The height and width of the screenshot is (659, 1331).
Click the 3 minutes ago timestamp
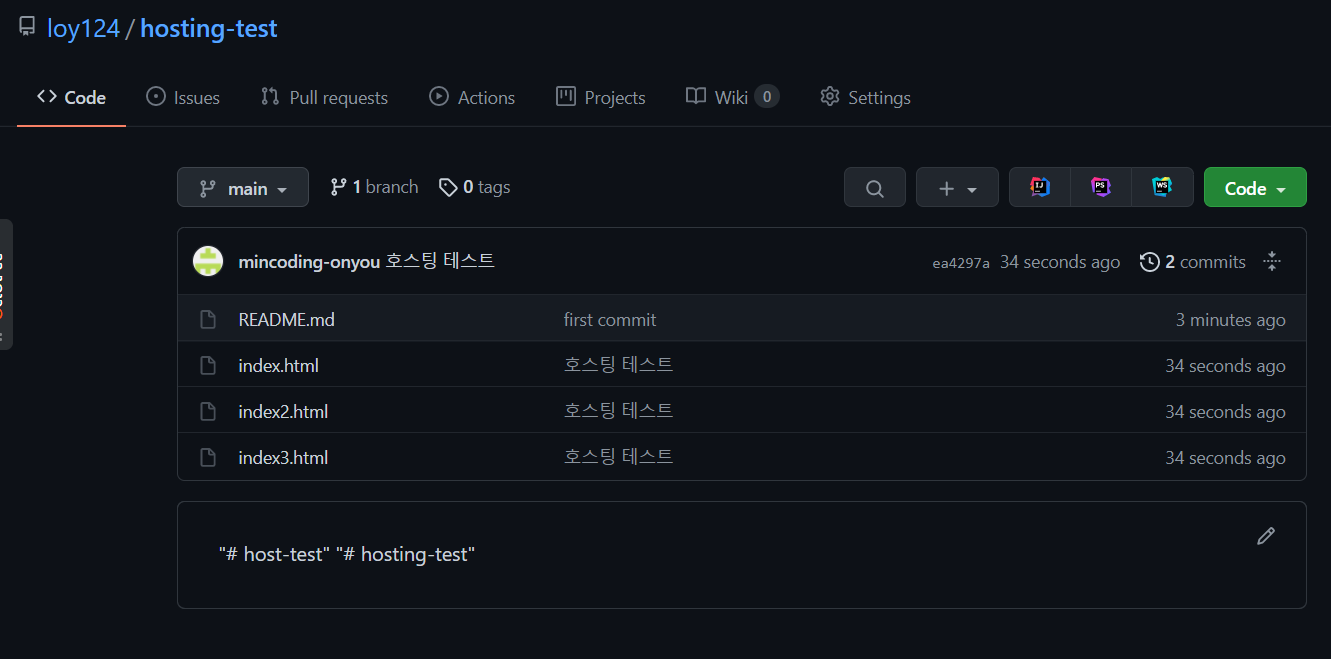[1230, 320]
